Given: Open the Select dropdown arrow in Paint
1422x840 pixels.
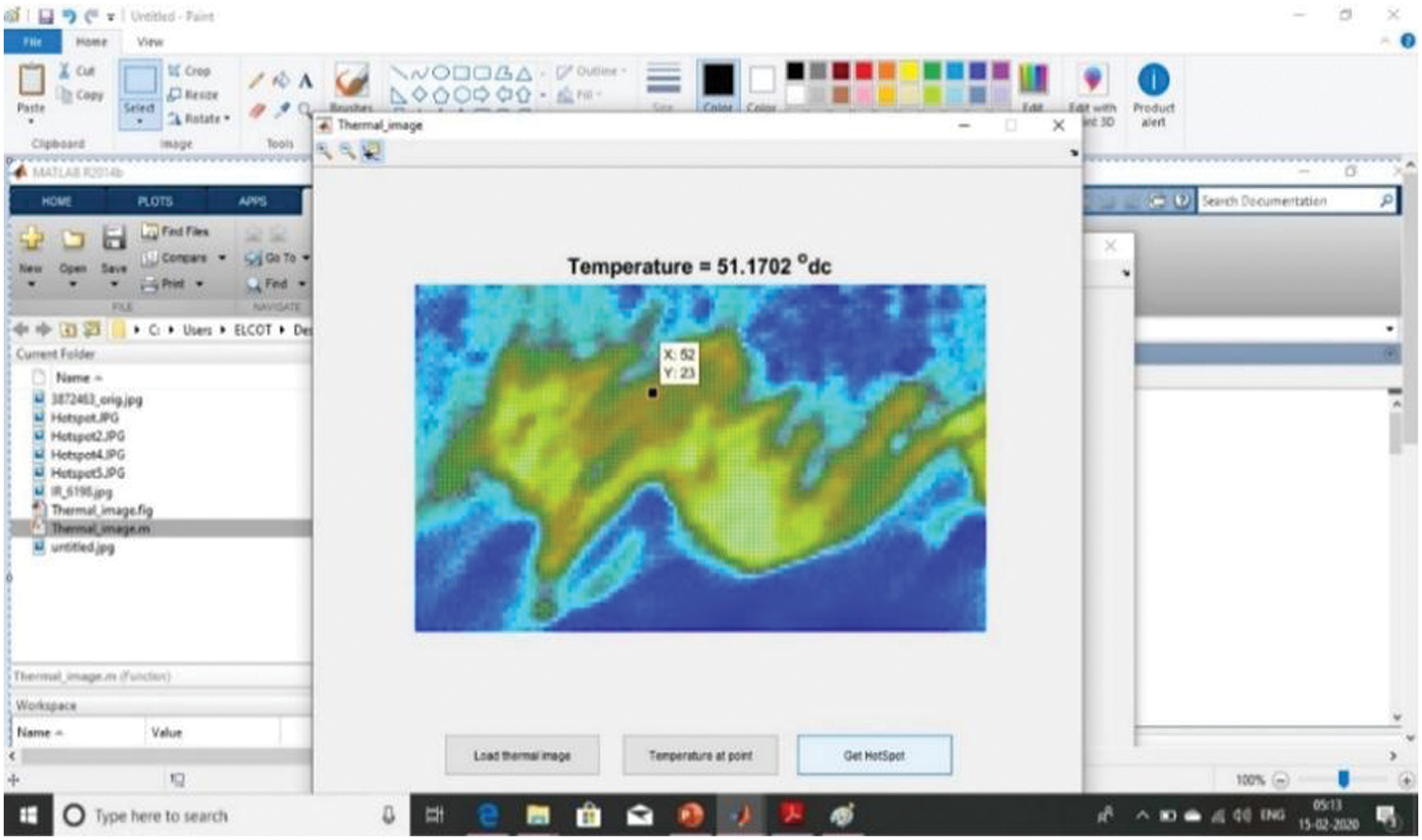Looking at the screenshot, I should 139,121.
